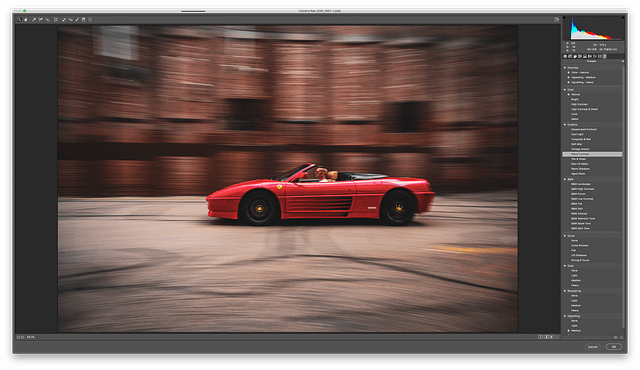The width and height of the screenshot is (640, 370).
Task: Toggle the star beside Medium in Vignetting group
Action: [x=569, y=330]
